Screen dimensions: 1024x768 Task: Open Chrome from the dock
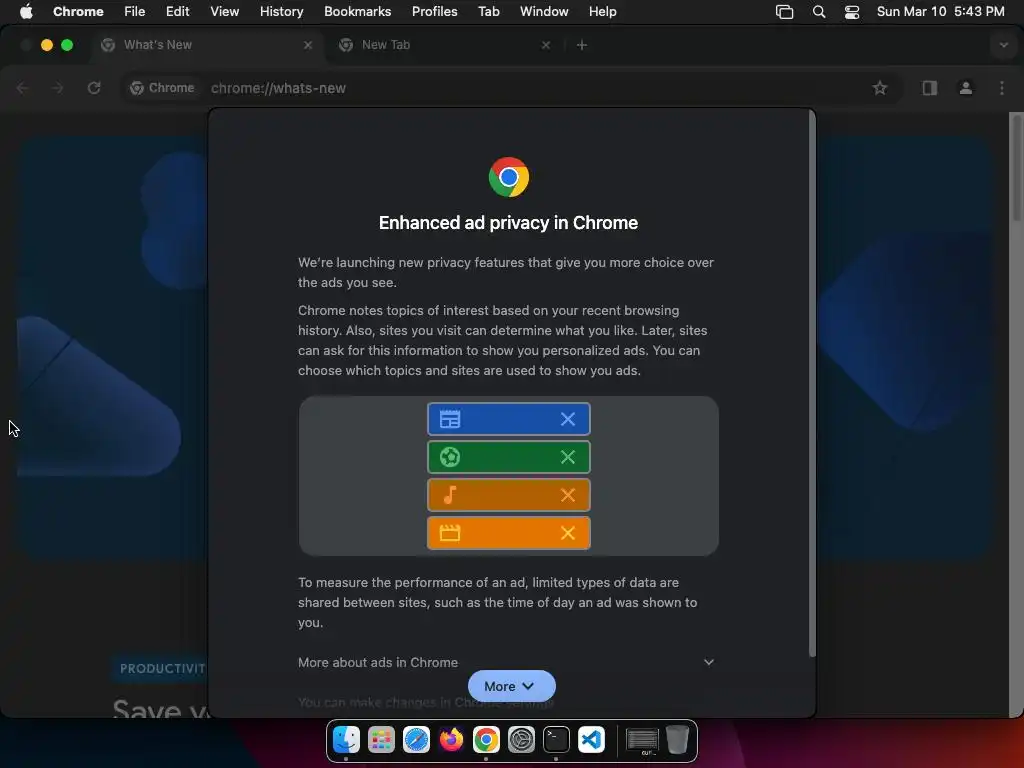[x=486, y=740]
